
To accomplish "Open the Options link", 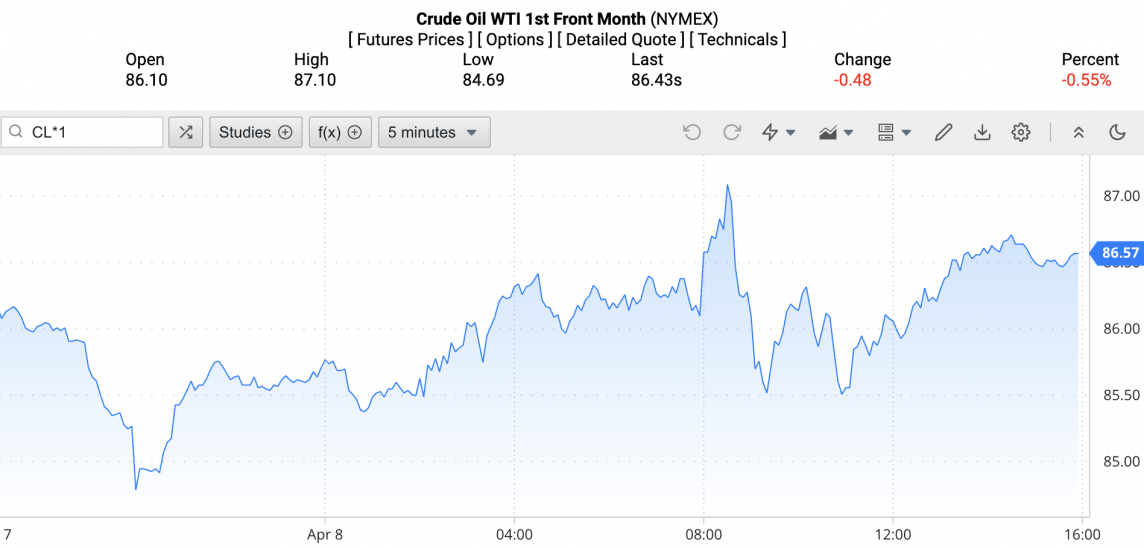I will [x=515, y=40].
